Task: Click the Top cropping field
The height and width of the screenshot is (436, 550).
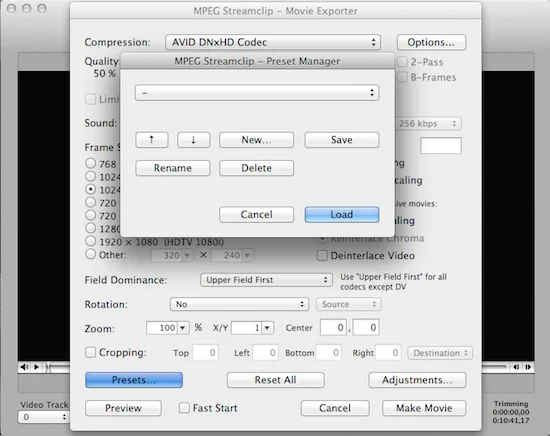Action: [205, 353]
